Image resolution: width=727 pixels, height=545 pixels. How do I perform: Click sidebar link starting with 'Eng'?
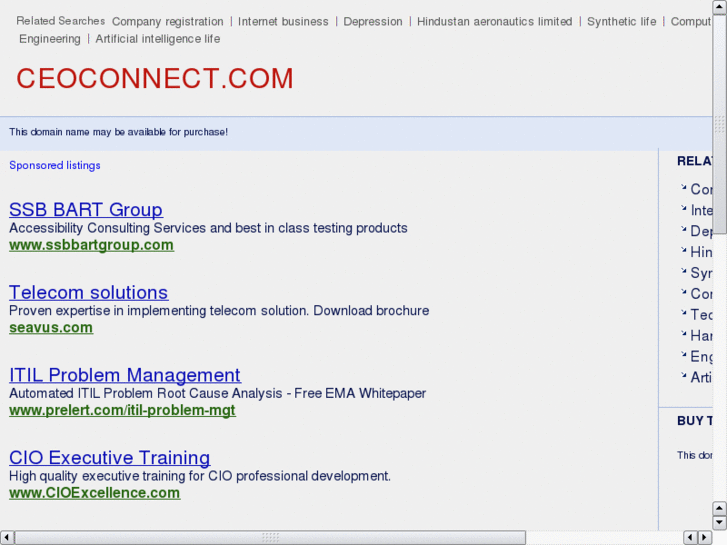tap(701, 356)
